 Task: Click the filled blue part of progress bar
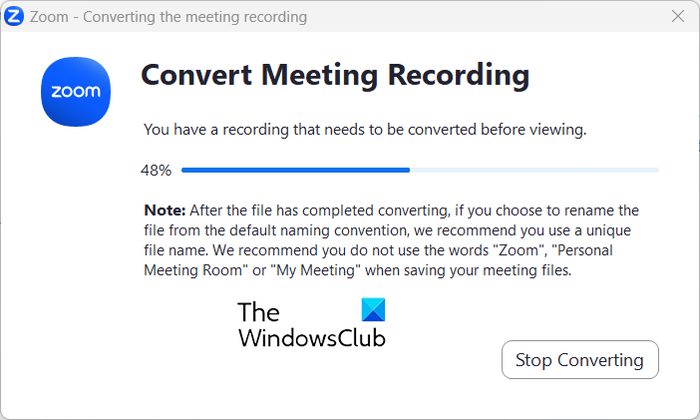[x=295, y=170]
